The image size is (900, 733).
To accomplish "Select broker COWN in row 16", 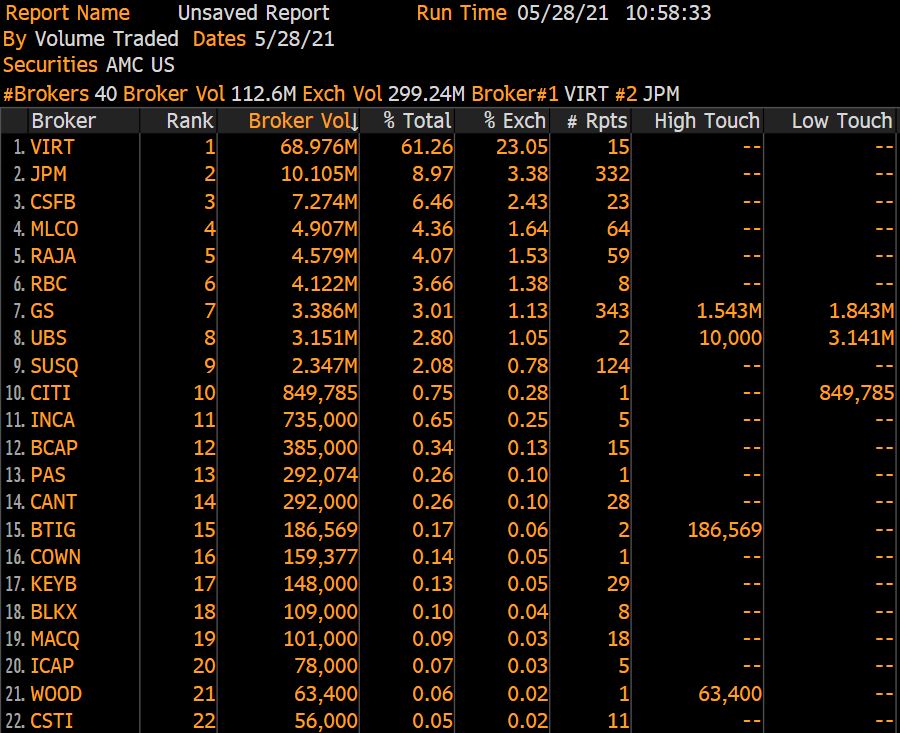I will pos(55,556).
